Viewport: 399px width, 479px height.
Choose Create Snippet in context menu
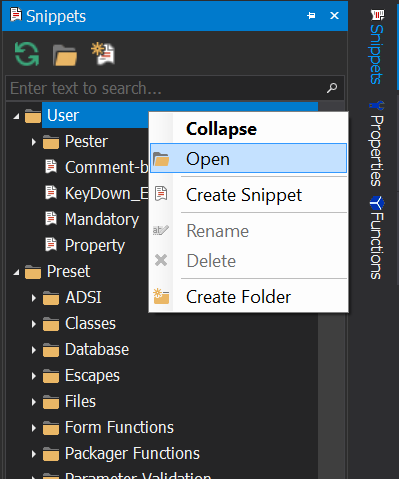click(x=248, y=195)
